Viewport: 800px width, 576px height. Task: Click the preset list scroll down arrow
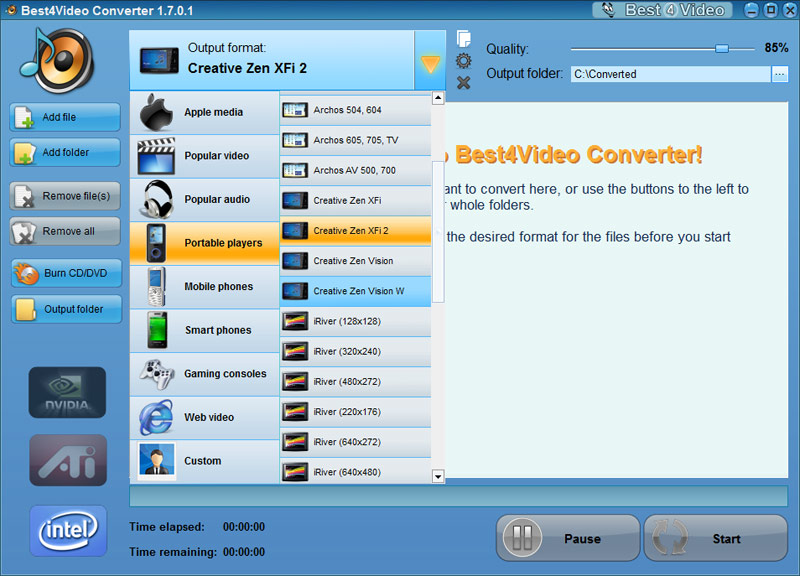tap(438, 477)
